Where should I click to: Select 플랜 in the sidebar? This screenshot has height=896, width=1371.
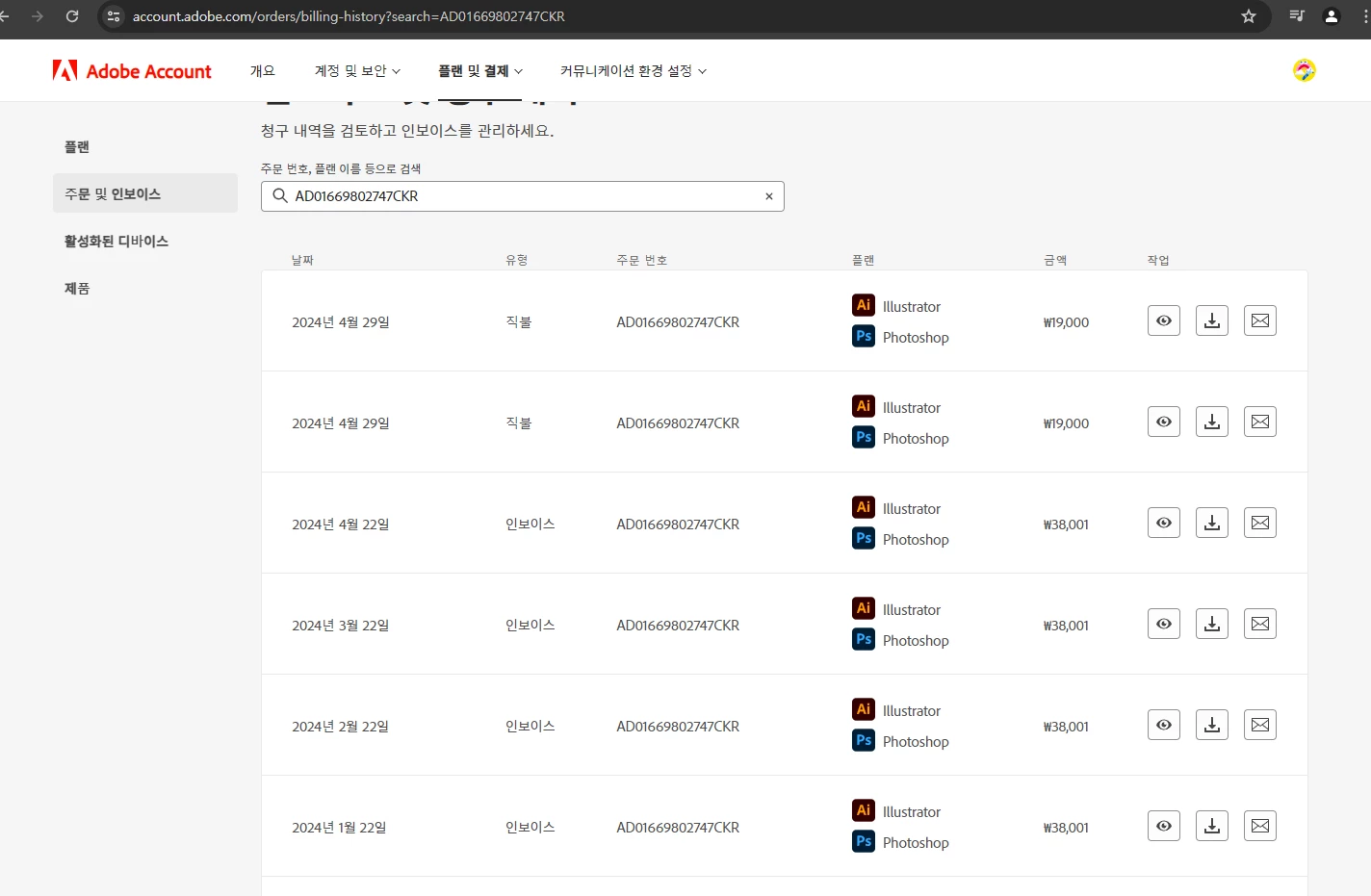point(77,147)
